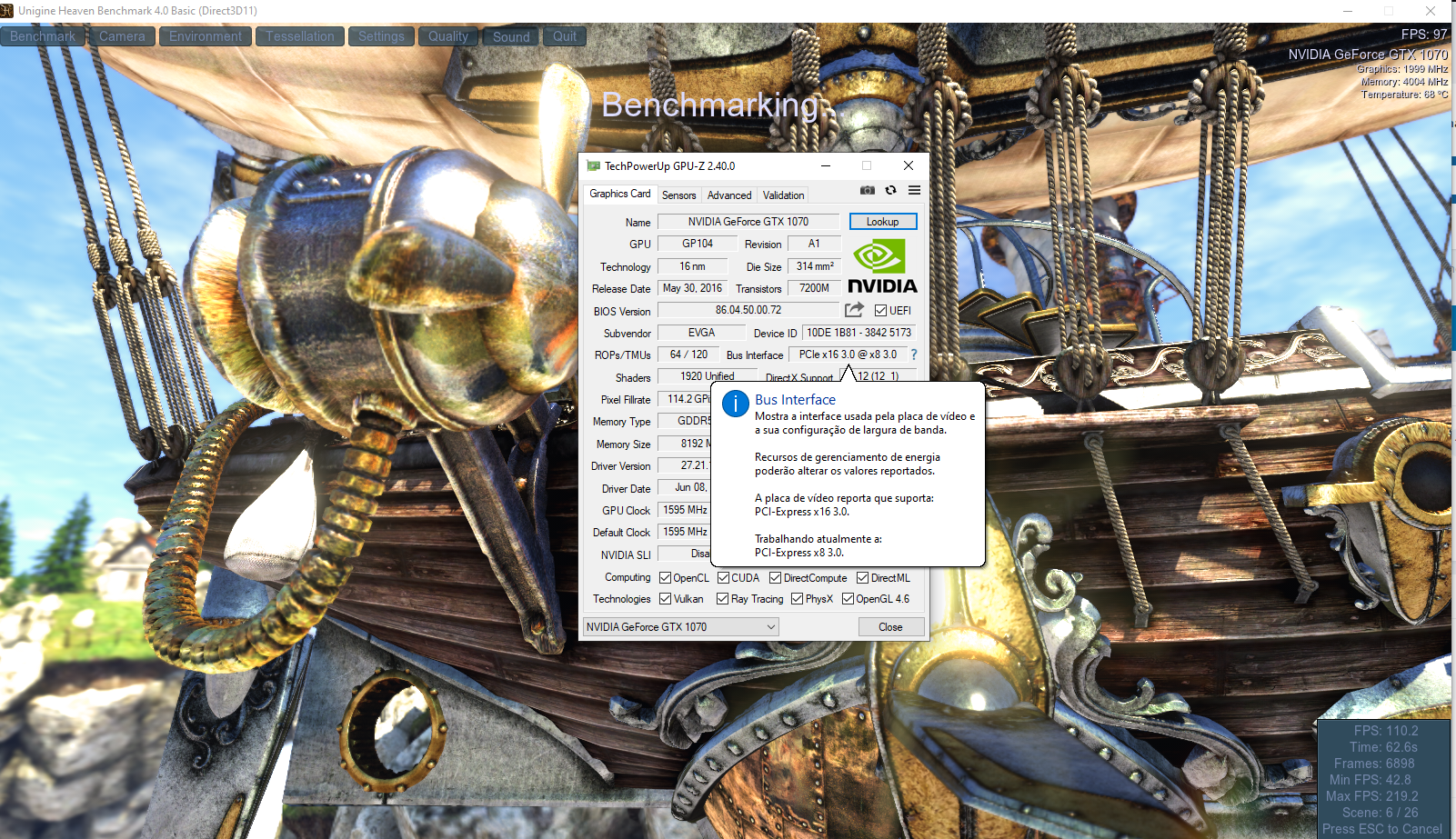Image resolution: width=1456 pixels, height=839 pixels.
Task: Open the Benchmark menu in Heaven
Action: click(x=43, y=36)
